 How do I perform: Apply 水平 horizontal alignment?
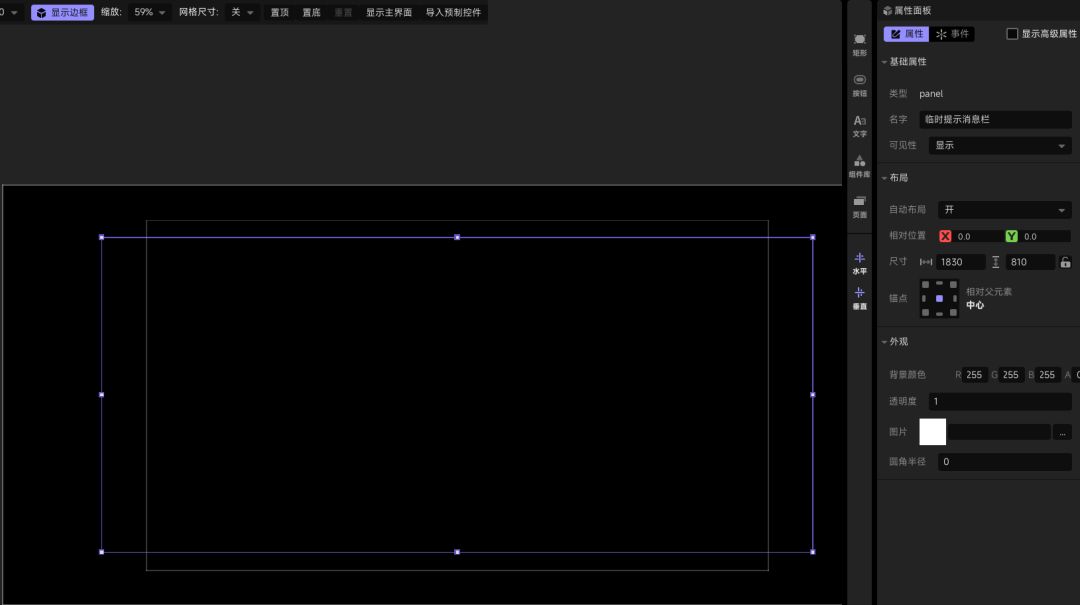[x=860, y=264]
